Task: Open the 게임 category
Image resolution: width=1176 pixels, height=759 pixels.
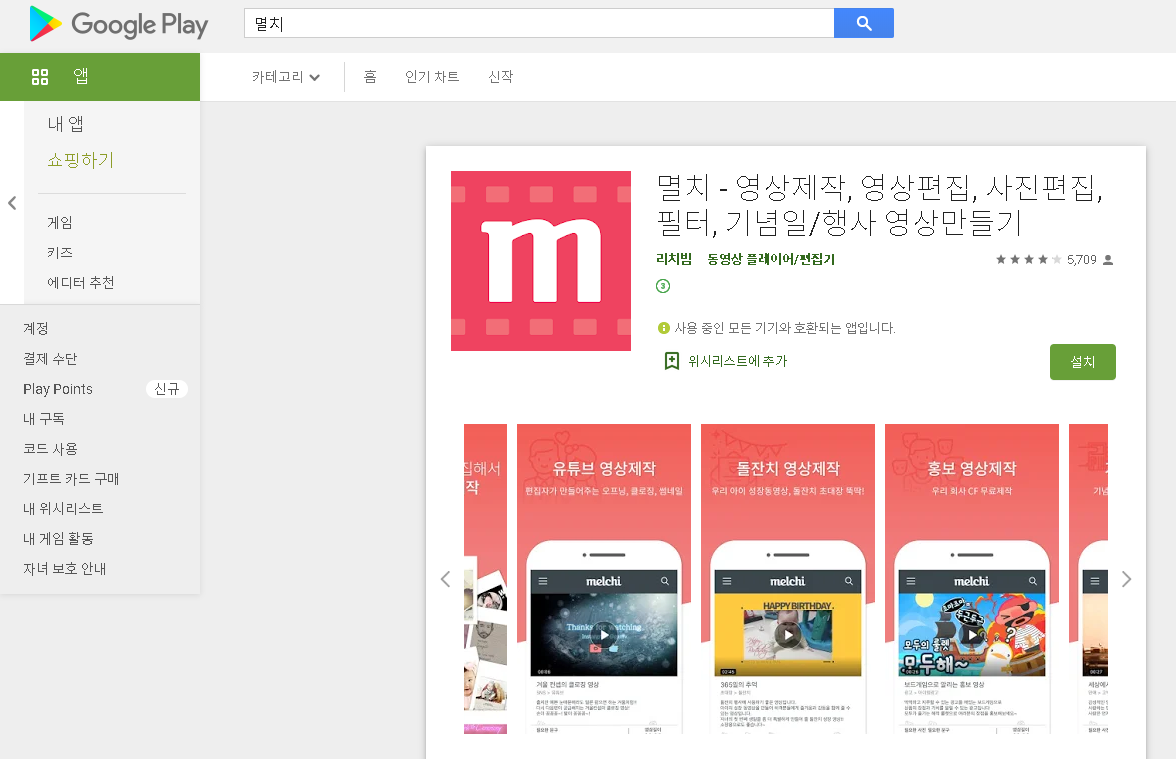Action: pyautogui.click(x=60, y=223)
